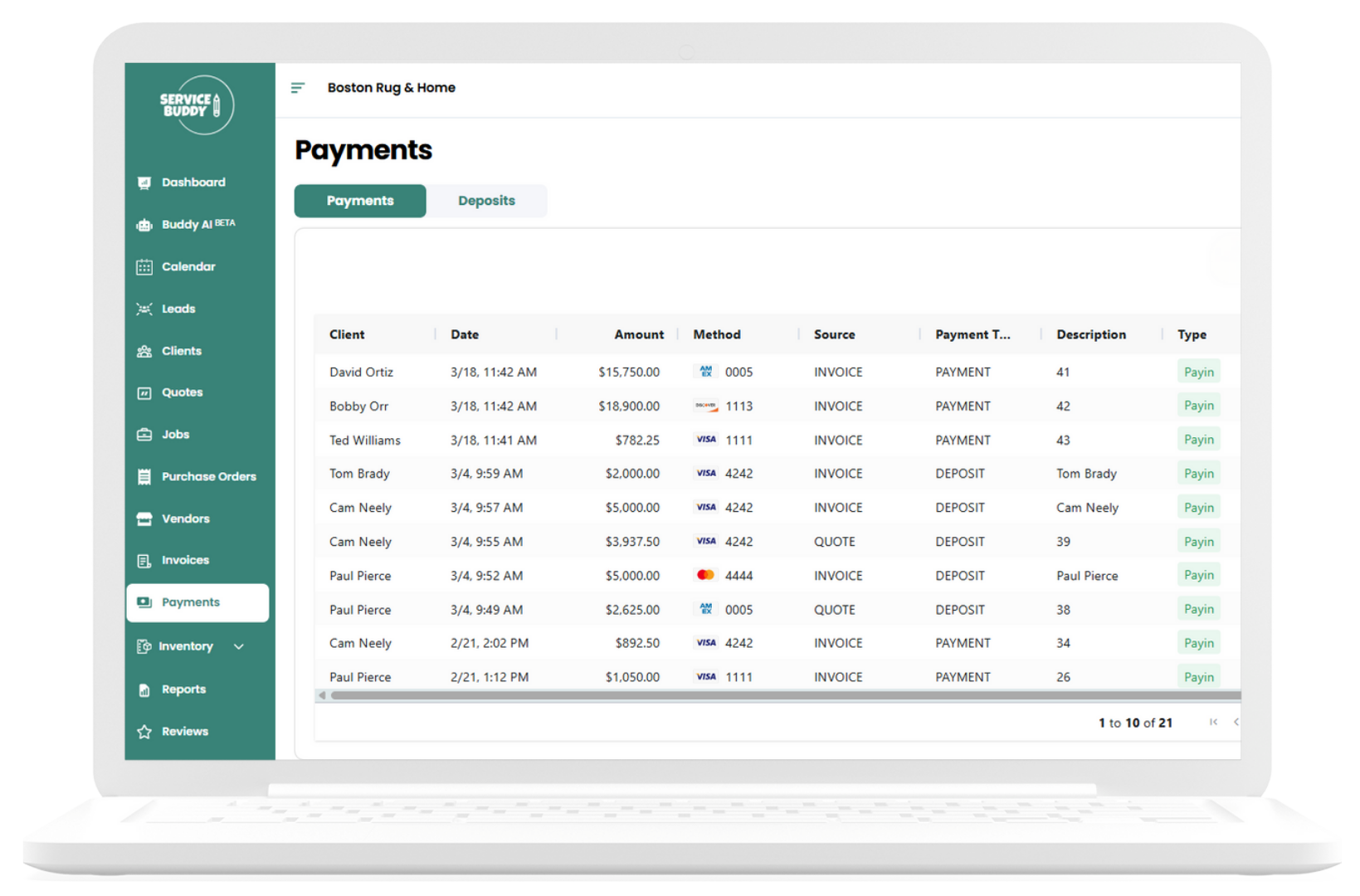The width and height of the screenshot is (1360, 896).
Task: Open the Leads menu item
Action: 178,309
